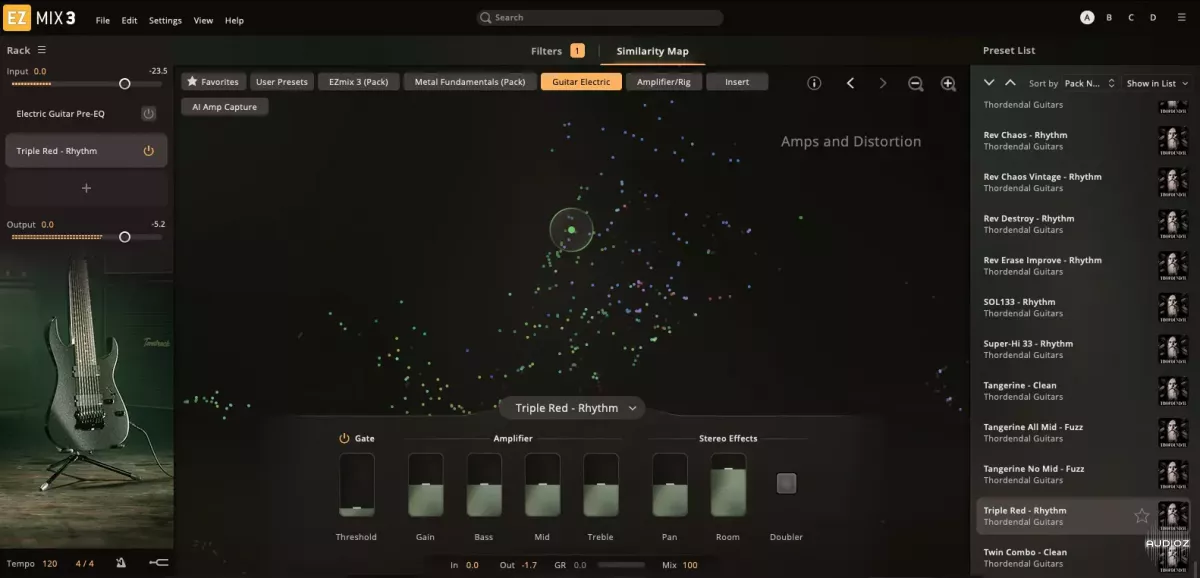Click the Amplifier/Rig filter
Screen dimensions: 1200x578
pos(664,82)
